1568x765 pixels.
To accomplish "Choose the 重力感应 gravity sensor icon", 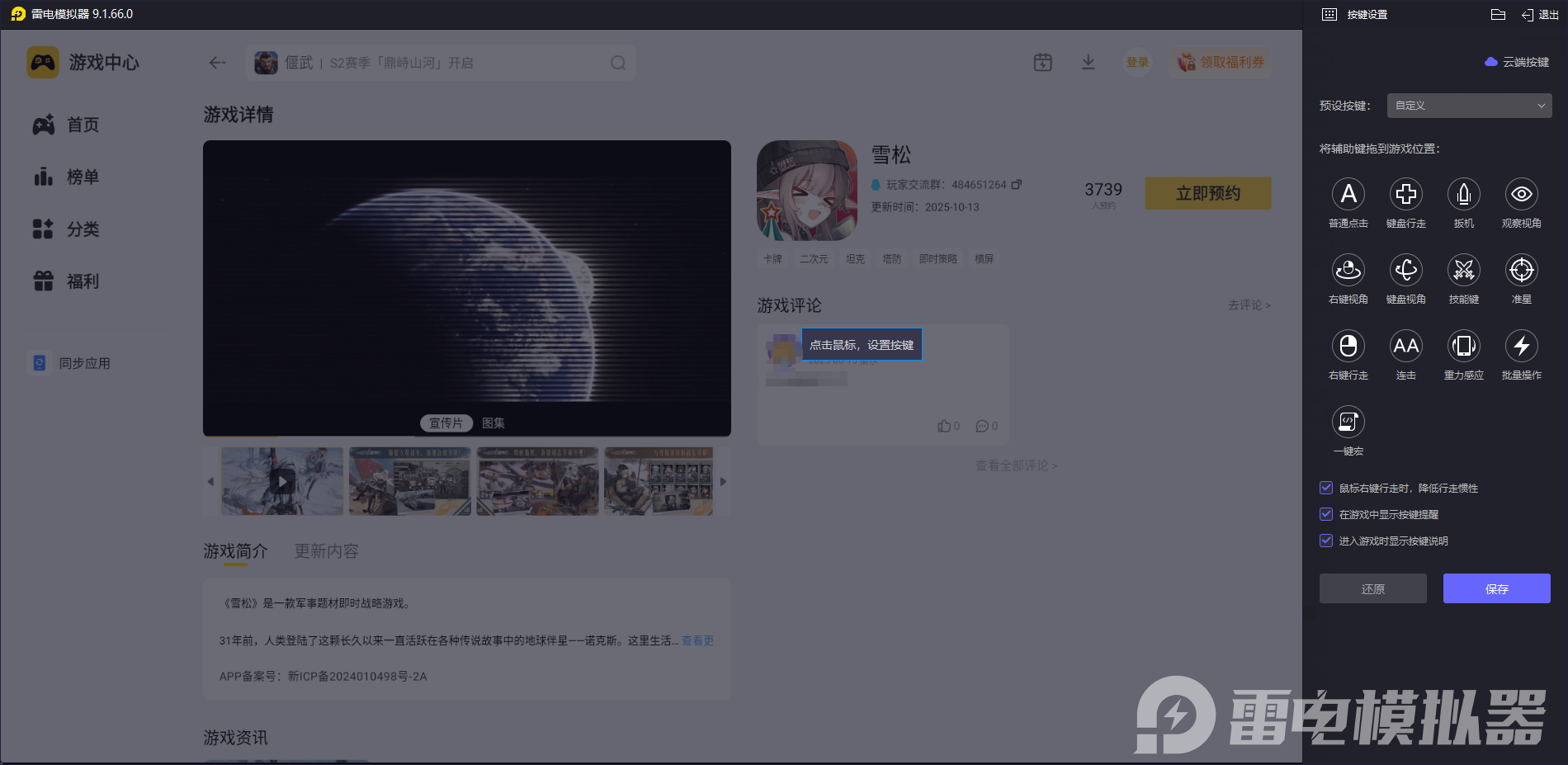I will click(x=1463, y=347).
